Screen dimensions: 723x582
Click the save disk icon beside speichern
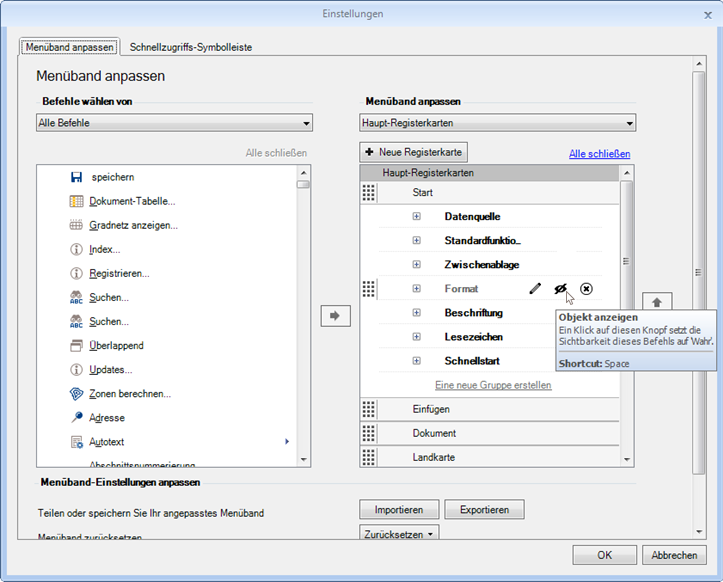coord(76,177)
